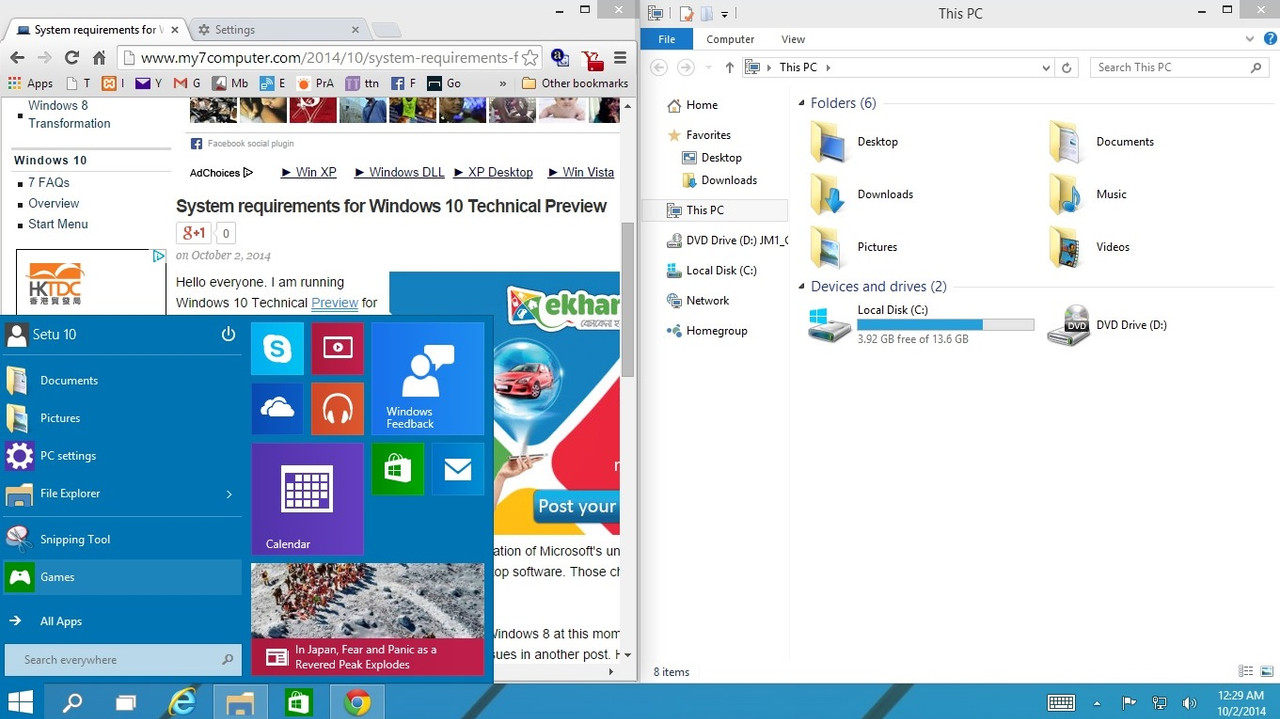The image size is (1280, 719).
Task: Open the DVD Drive (D:) item
Action: click(1108, 325)
